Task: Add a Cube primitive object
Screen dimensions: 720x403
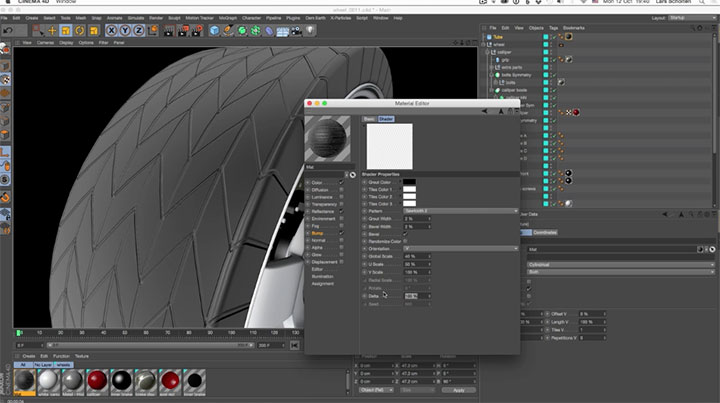Action: [214, 31]
